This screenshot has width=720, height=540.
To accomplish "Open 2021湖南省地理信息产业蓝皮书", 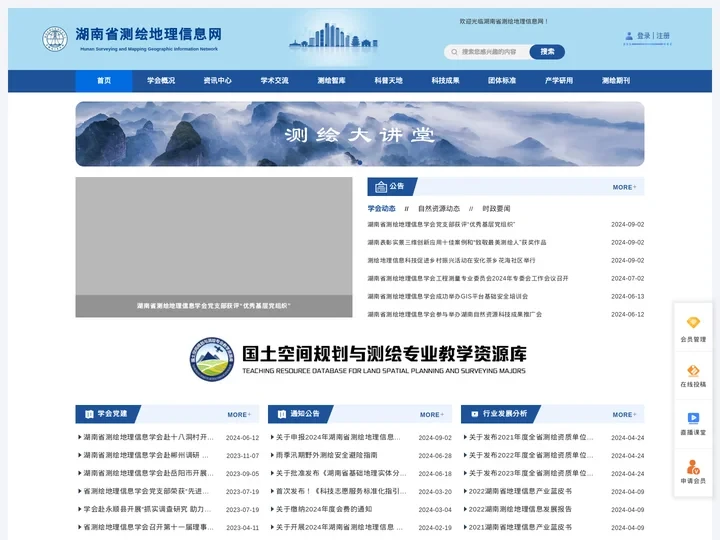I will pos(518,527).
